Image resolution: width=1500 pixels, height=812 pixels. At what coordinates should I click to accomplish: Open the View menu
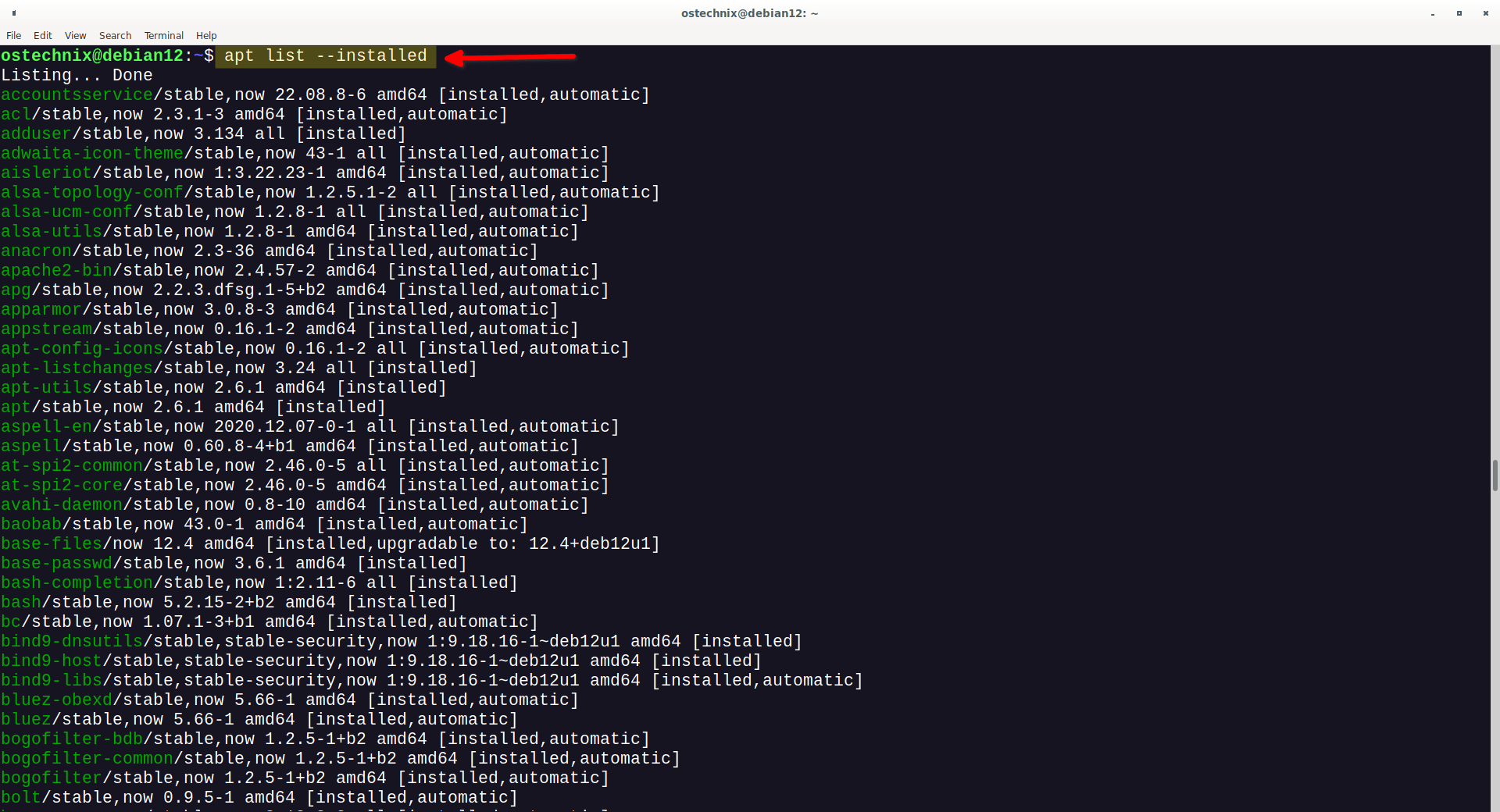point(75,35)
